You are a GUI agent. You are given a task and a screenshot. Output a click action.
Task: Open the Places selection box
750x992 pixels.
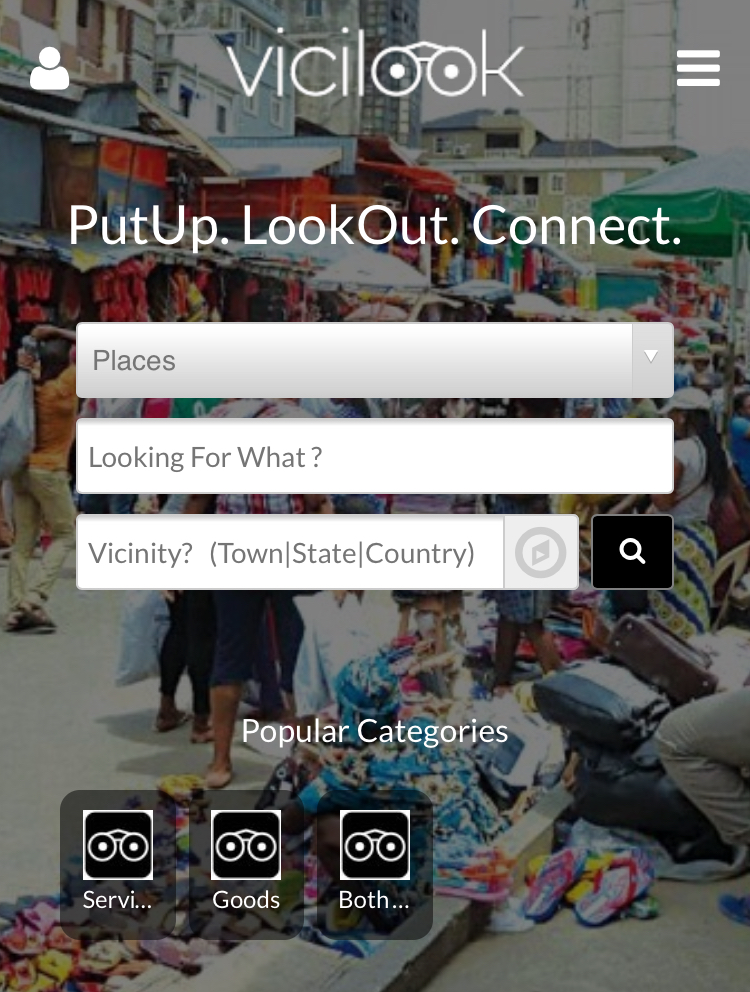(375, 360)
